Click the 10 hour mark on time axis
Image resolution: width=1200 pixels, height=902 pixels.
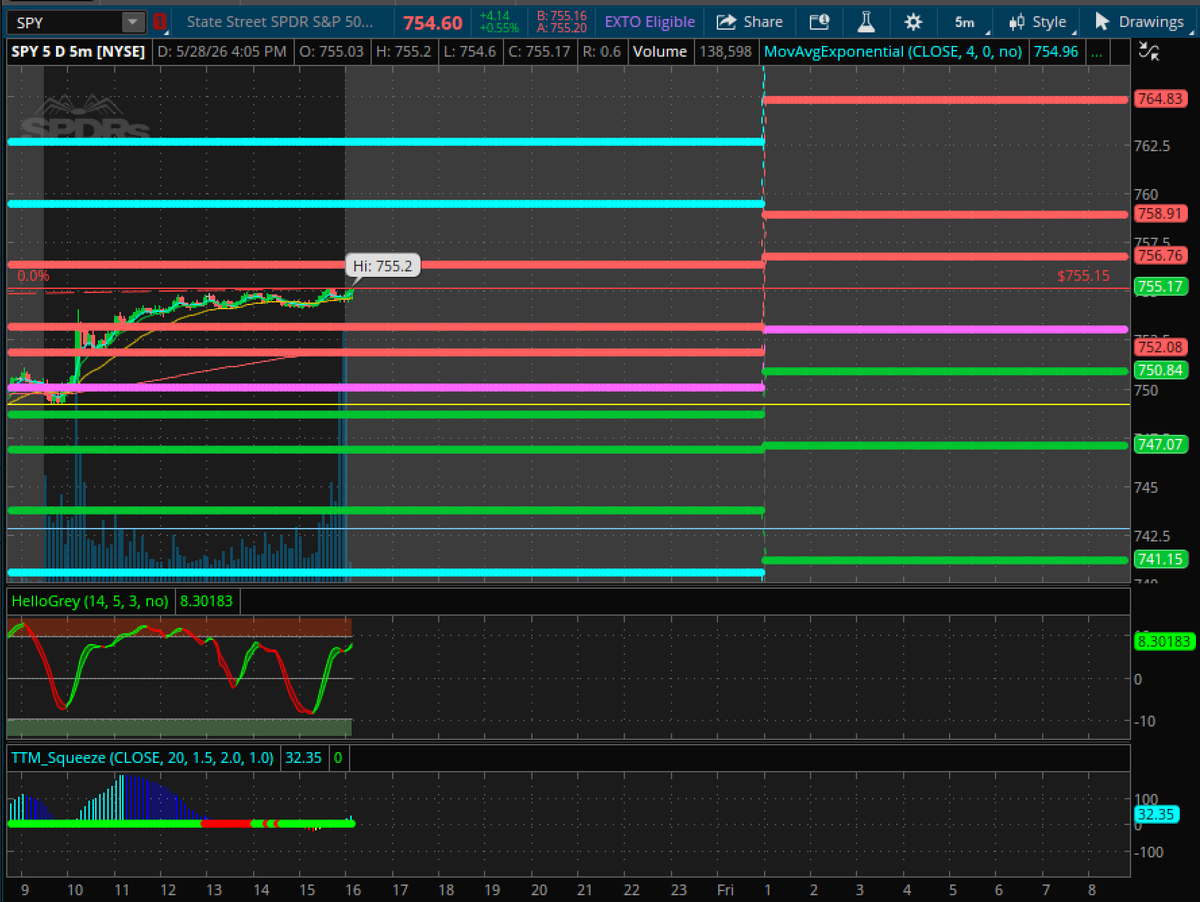pyautogui.click(x=73, y=889)
